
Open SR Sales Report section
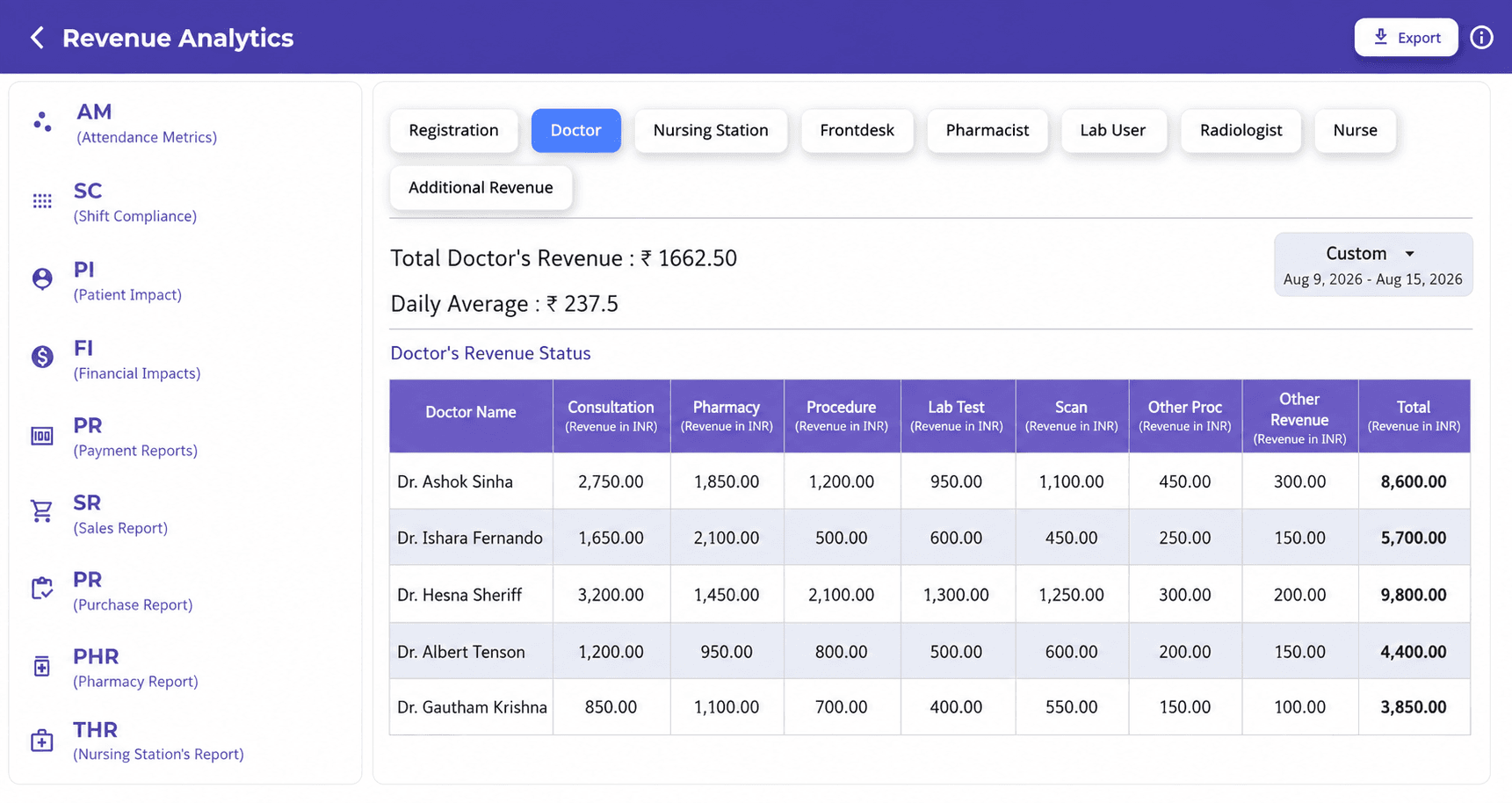tap(120, 514)
